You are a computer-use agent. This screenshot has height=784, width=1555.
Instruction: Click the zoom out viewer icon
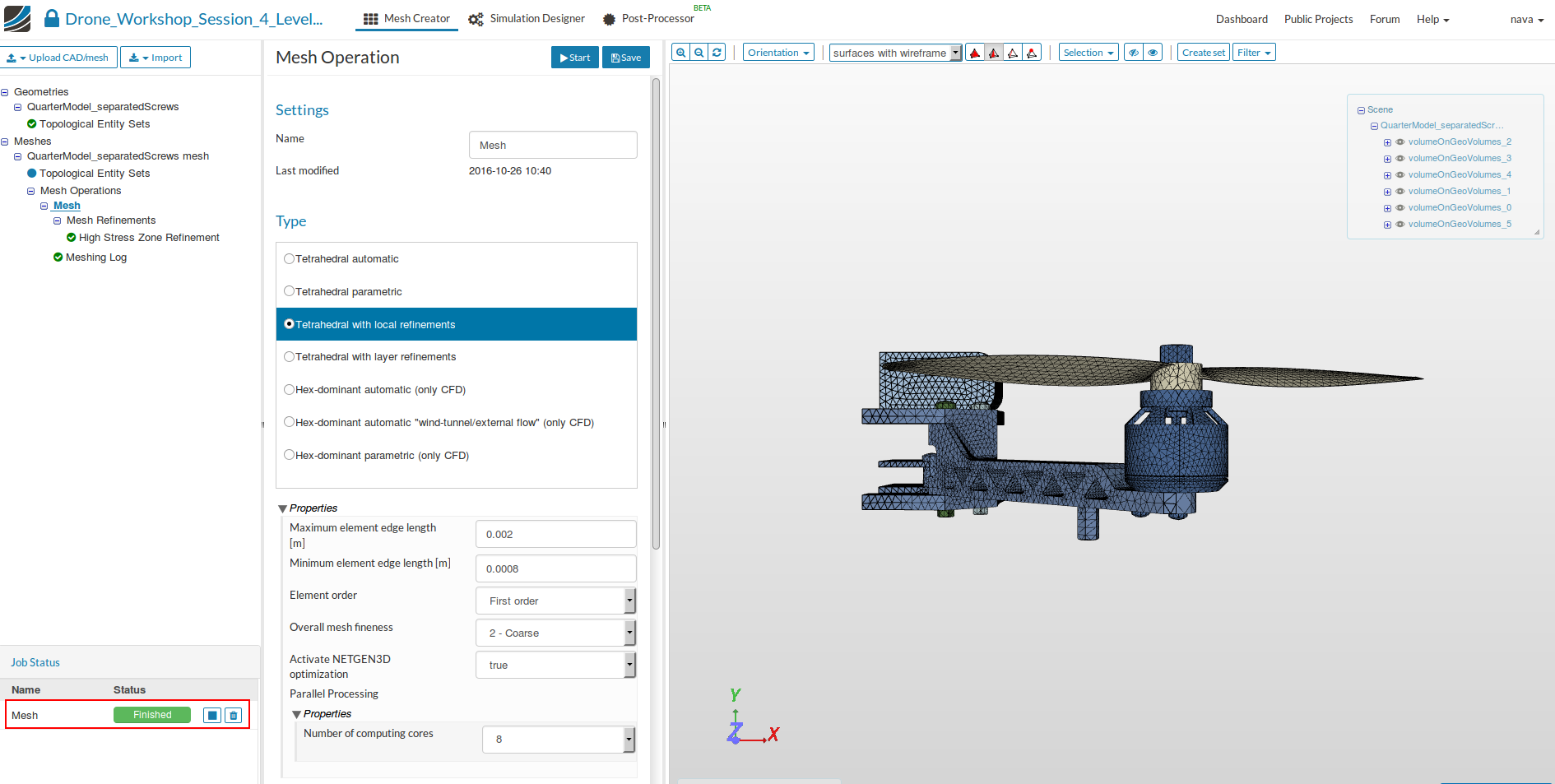pyautogui.click(x=699, y=53)
